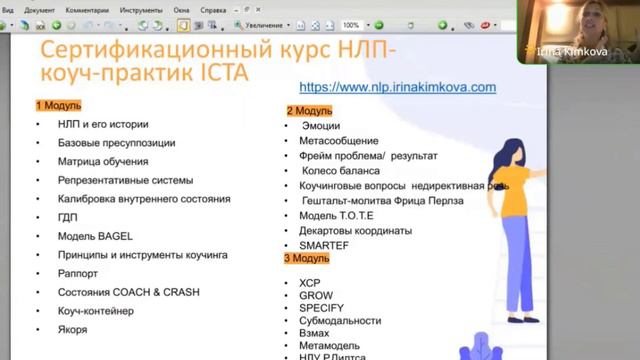Expand dropdown after the leftmost green icon
640x360 pixels.
click(11, 25)
